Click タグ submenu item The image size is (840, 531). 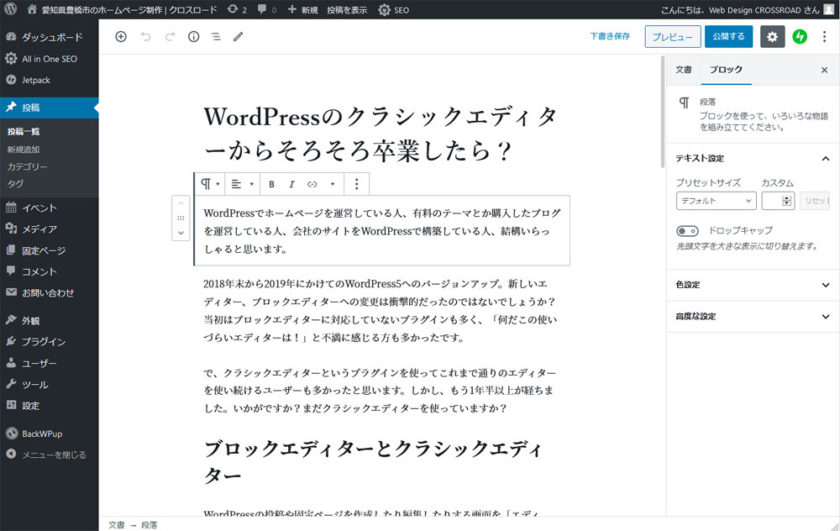pos(15,184)
